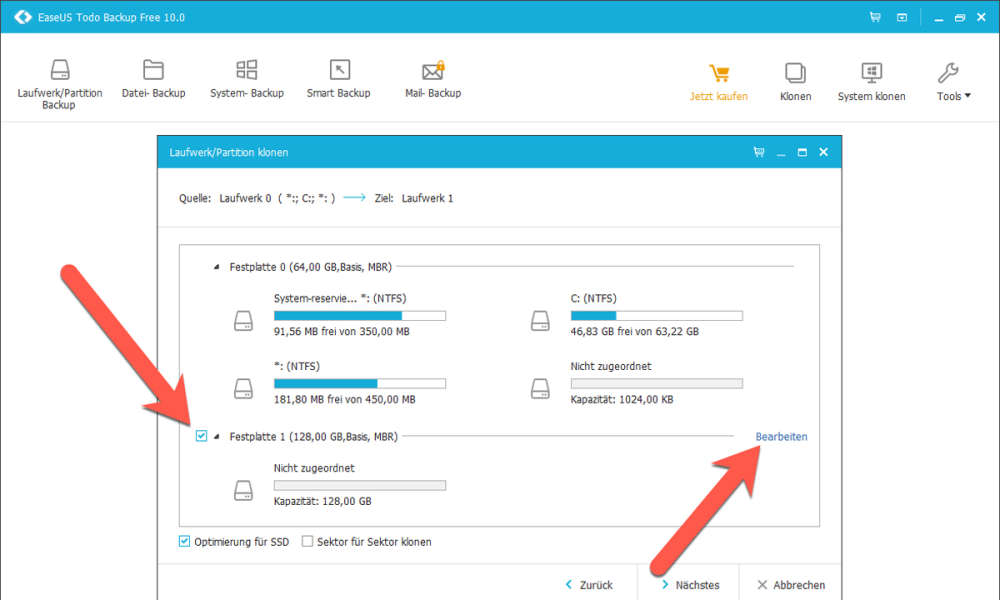Open Datei-Backup tool
Image resolution: width=1000 pixels, height=600 pixels.
tap(153, 79)
